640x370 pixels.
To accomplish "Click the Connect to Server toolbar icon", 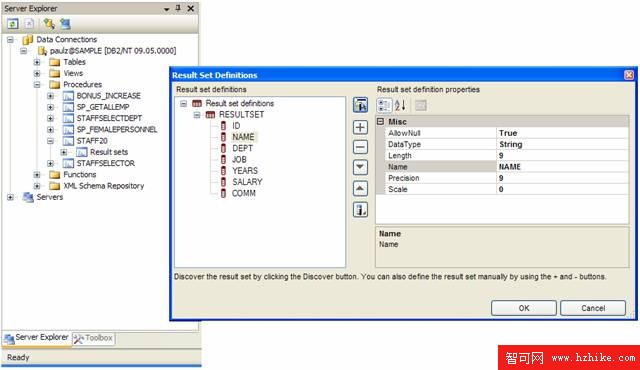I will 65,24.
